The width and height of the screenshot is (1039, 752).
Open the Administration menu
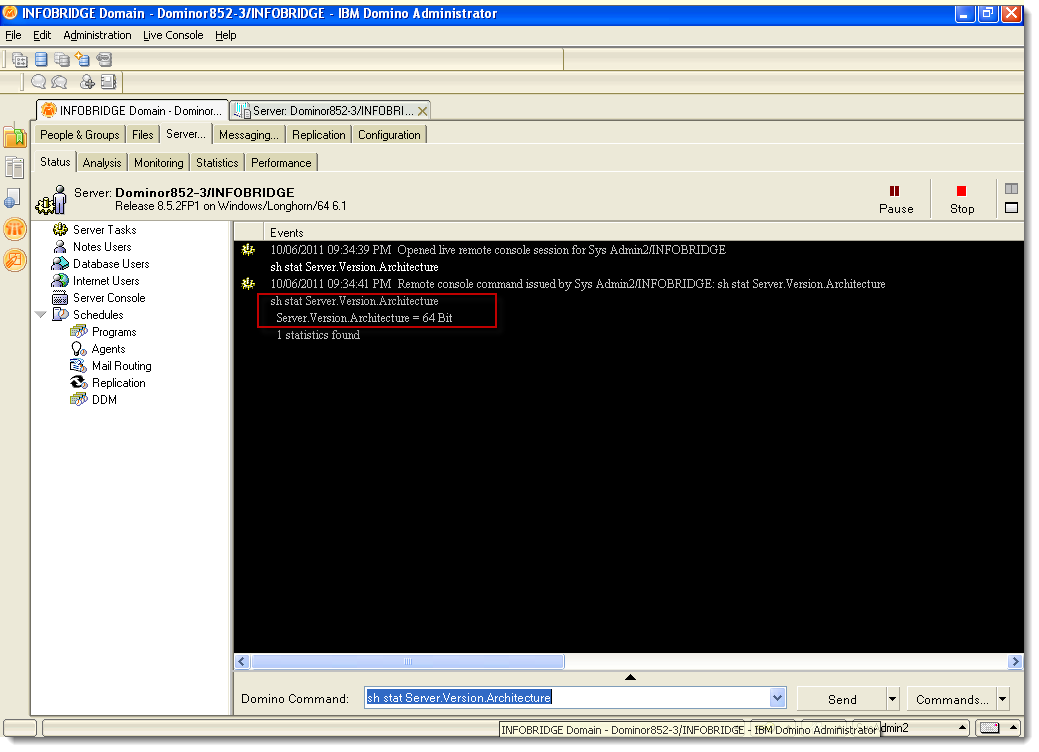tap(97, 35)
